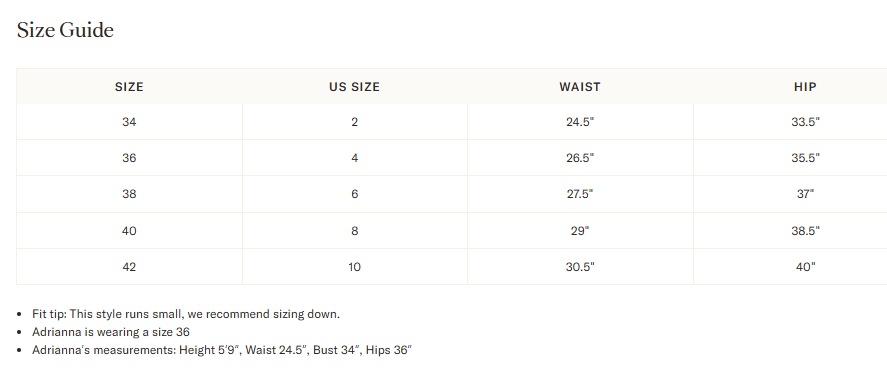This screenshot has width=887, height=378.
Task: Click 'Adrianna is wearing a size 36' text
Action: coord(111,332)
